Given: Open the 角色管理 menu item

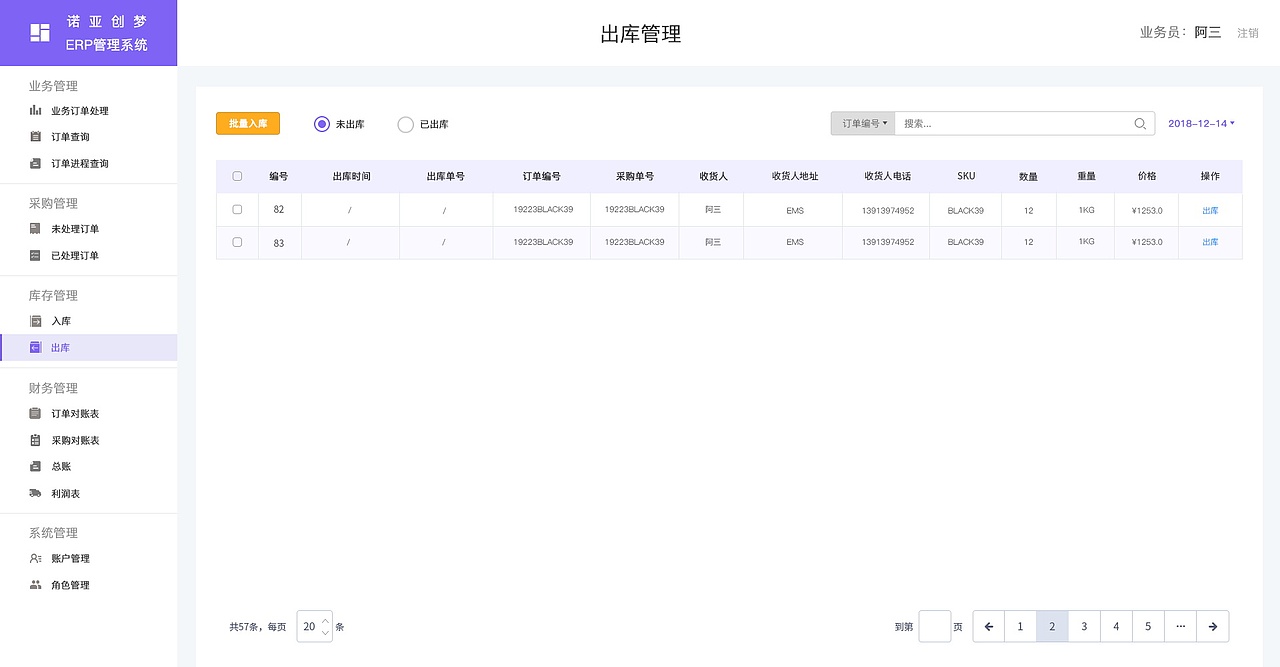Looking at the screenshot, I should point(36,584).
